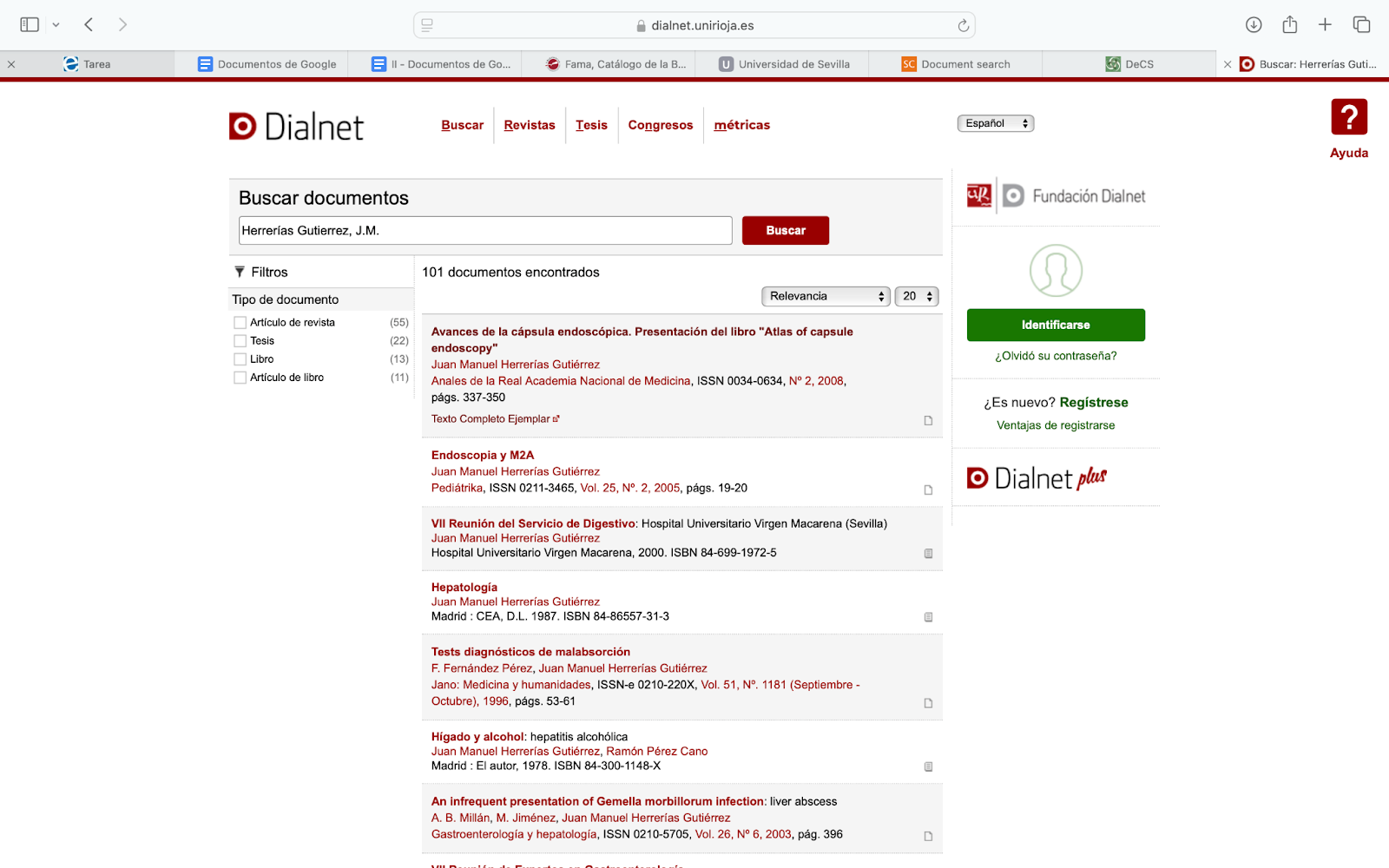Open the Pediátrika journal link
Image resolution: width=1389 pixels, height=868 pixels.
(x=457, y=488)
